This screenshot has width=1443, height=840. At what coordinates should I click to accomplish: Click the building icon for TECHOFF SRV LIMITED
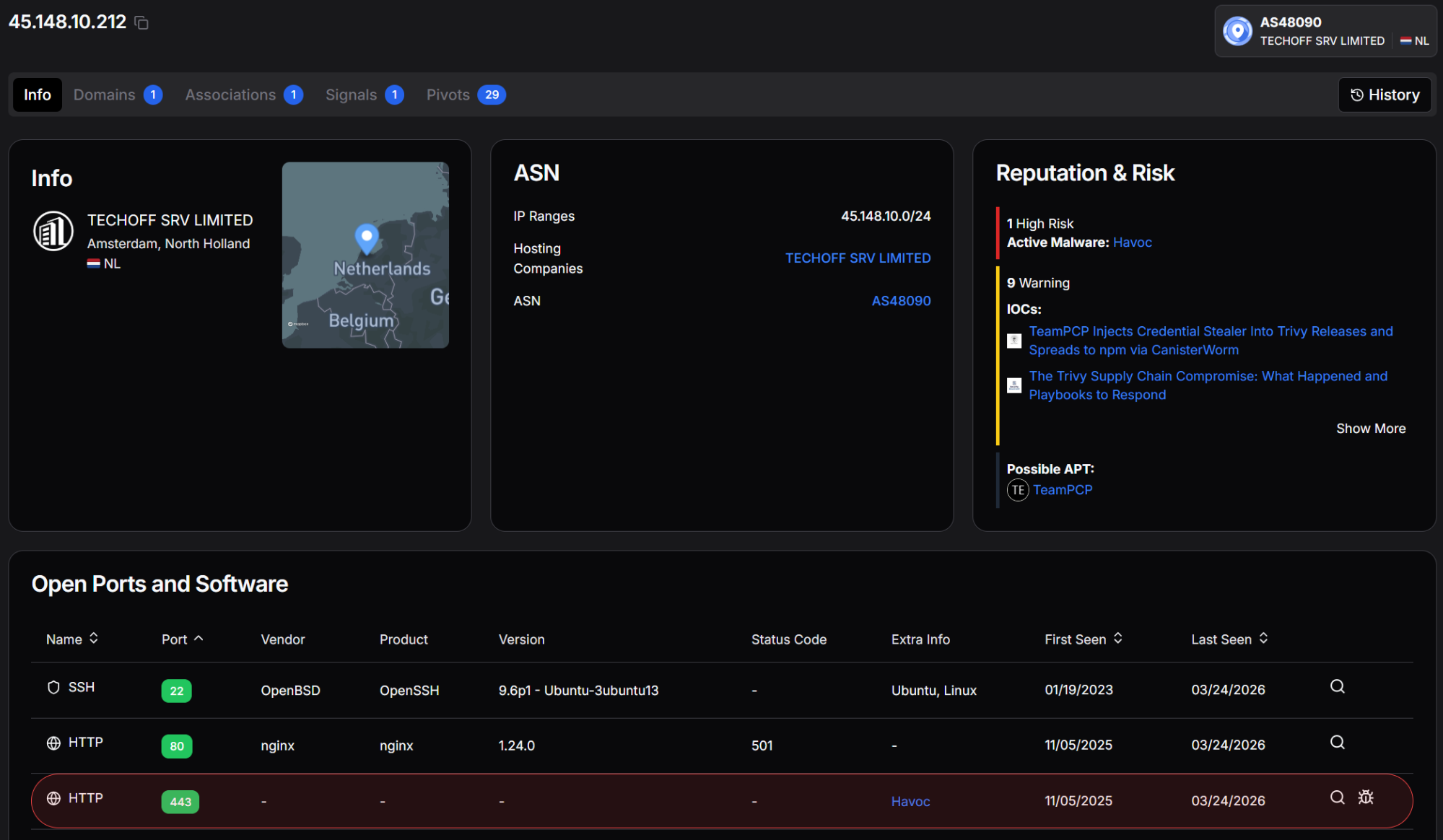[53, 232]
